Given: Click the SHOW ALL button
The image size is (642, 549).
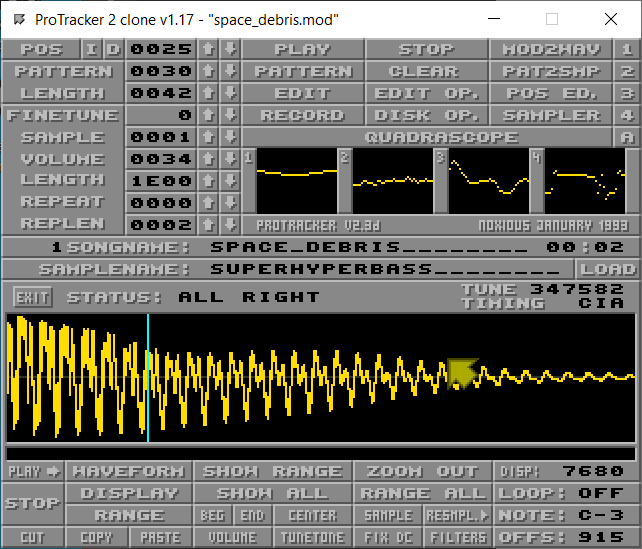Looking at the screenshot, I should click(x=272, y=493).
